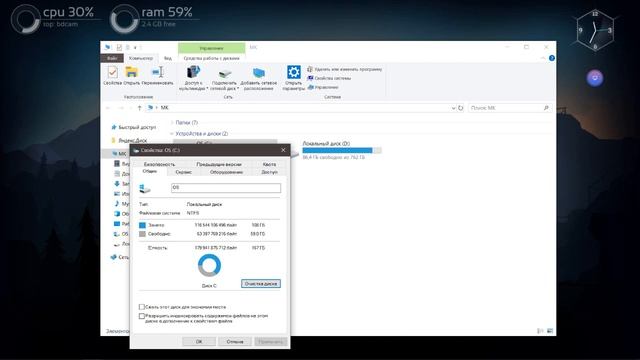Click the Сеть network icon in sidebar
Image resolution: width=640 pixels, height=360 pixels.
[x=113, y=257]
